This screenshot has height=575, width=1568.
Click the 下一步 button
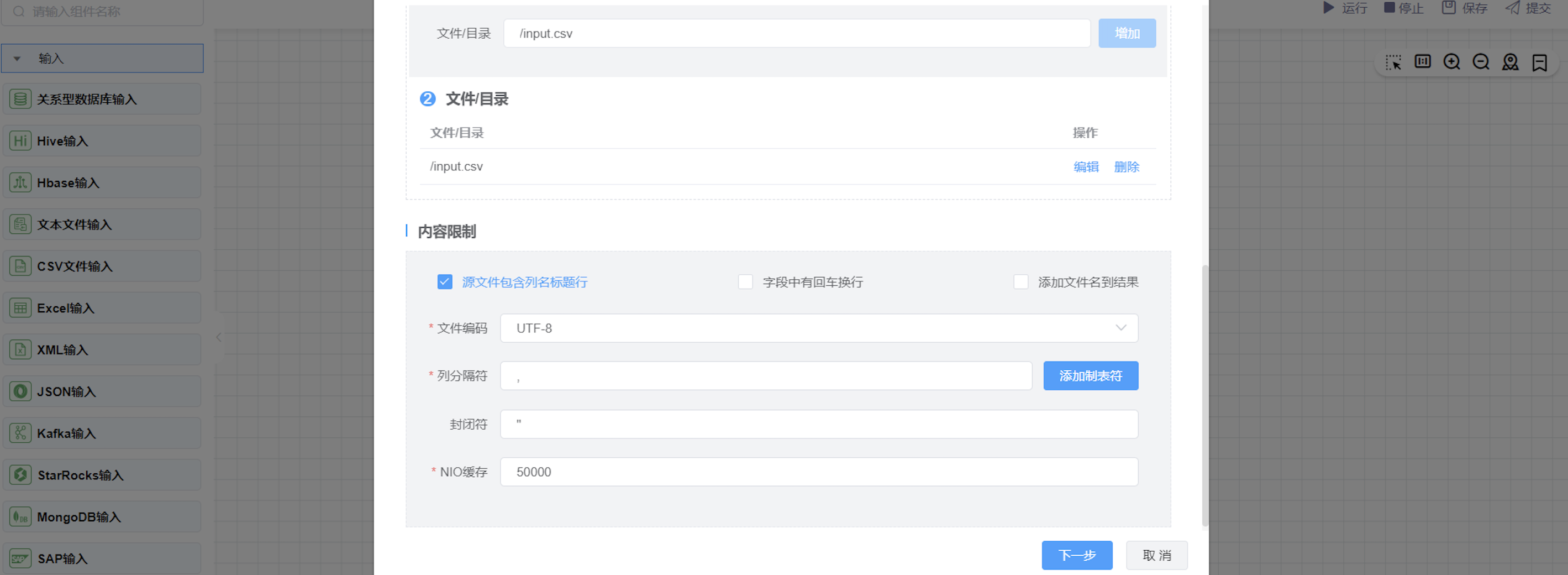(1076, 555)
